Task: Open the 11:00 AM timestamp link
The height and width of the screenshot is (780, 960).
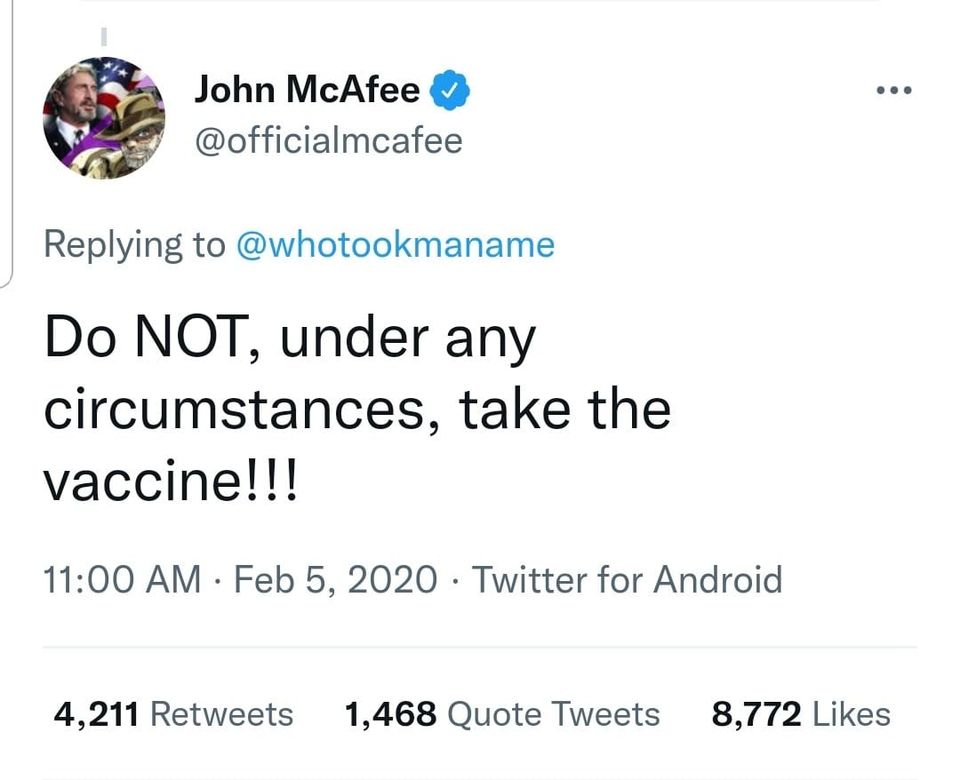Action: coord(121,579)
